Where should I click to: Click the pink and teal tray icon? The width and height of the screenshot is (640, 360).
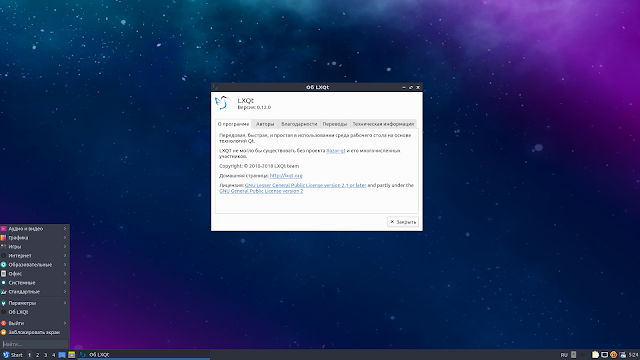(622, 355)
